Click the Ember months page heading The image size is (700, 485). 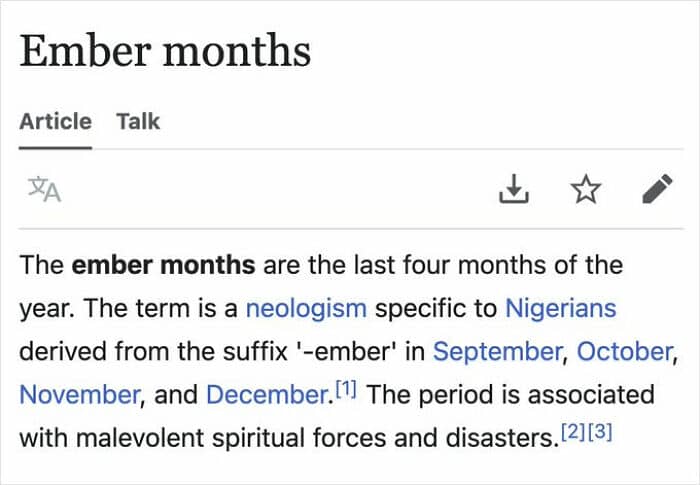click(x=165, y=51)
